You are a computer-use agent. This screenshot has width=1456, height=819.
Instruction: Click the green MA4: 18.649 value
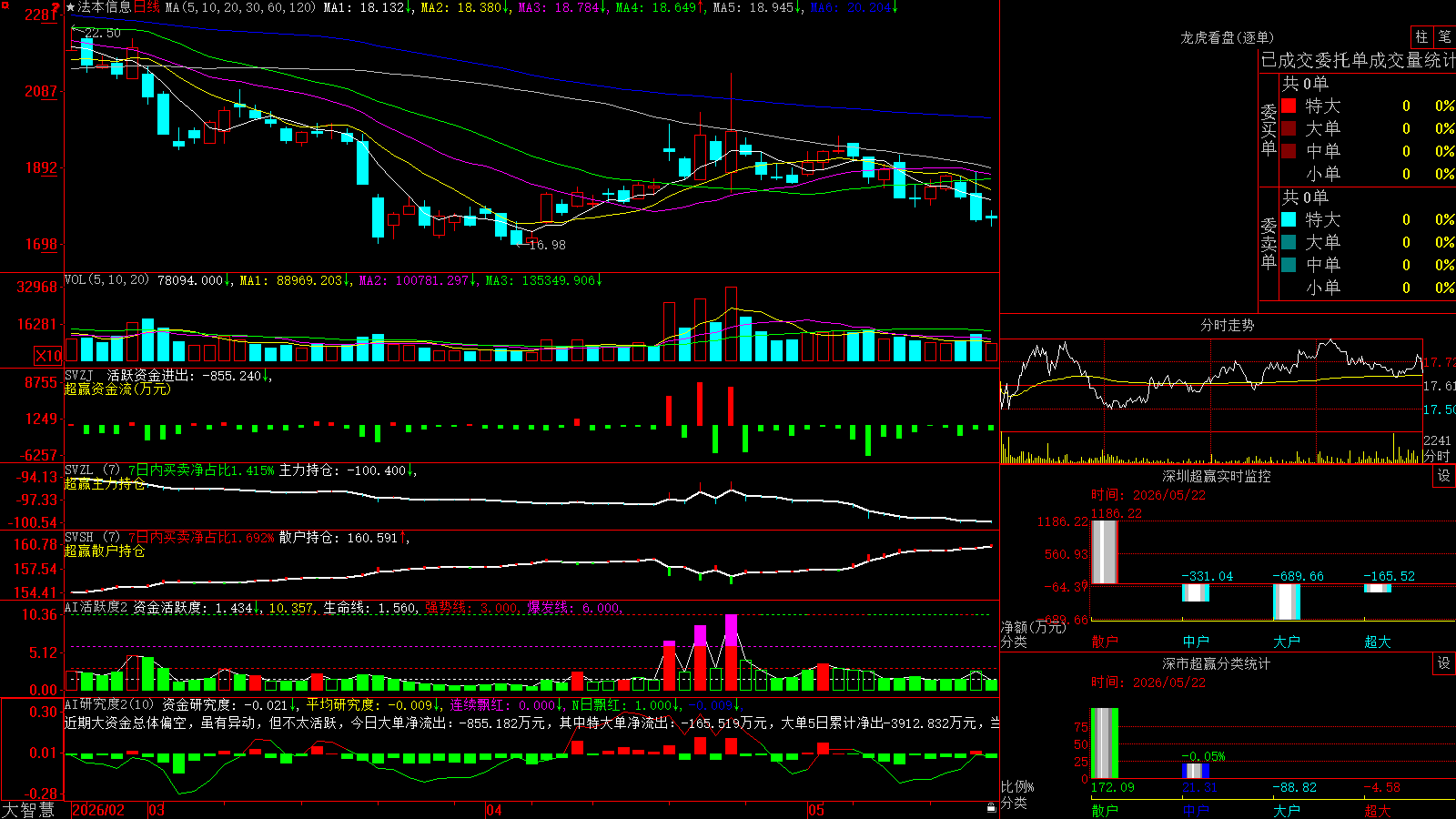659,7
